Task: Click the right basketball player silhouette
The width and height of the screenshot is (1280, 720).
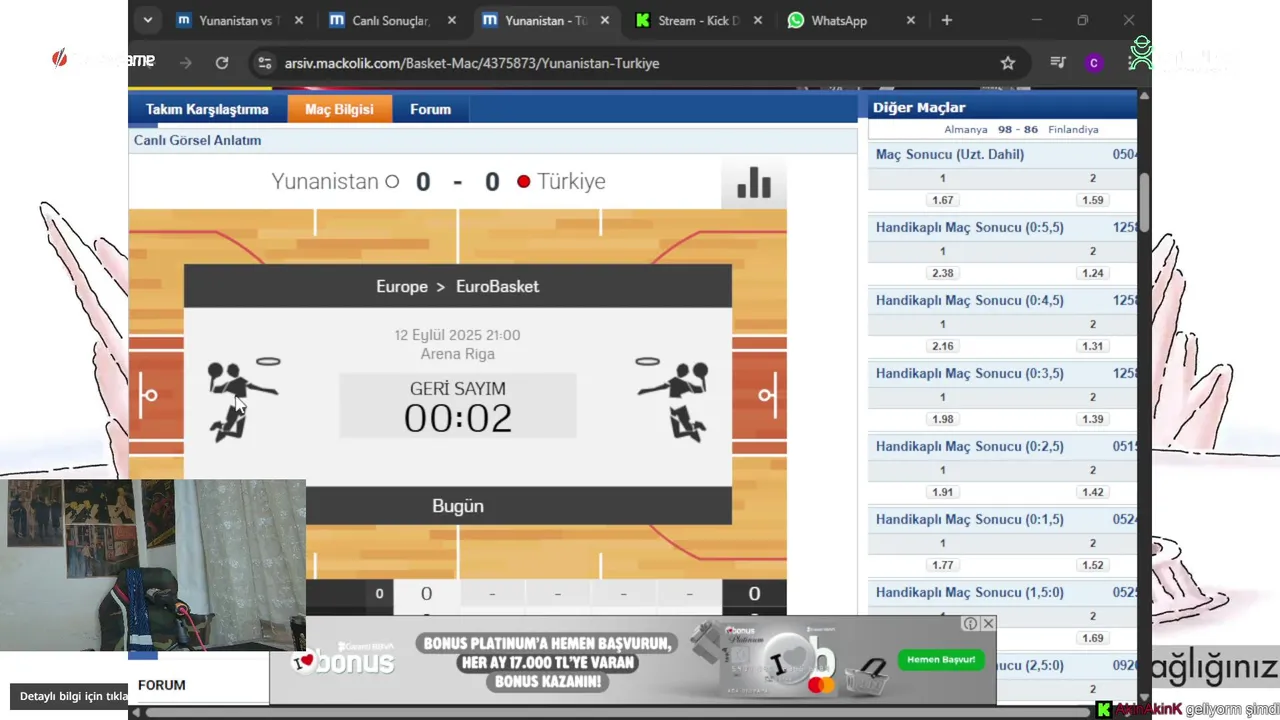Action: coord(673,399)
